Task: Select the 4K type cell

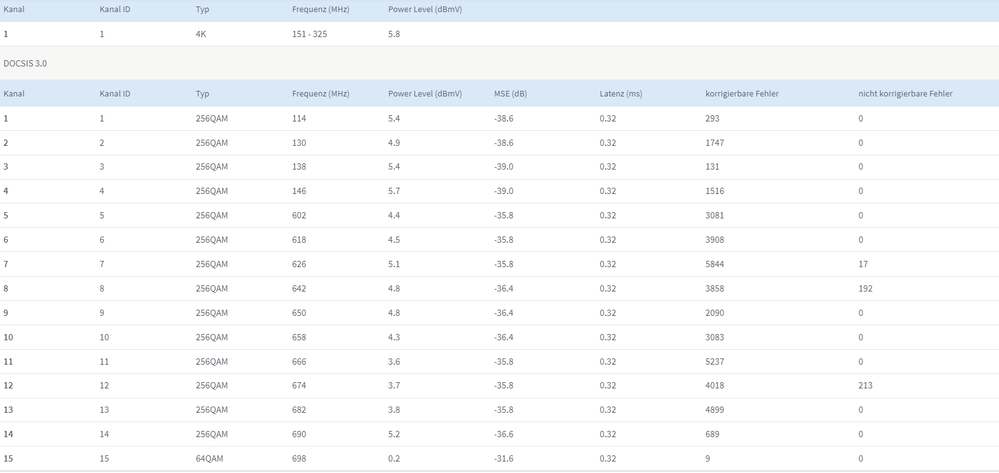Action: 202,34
